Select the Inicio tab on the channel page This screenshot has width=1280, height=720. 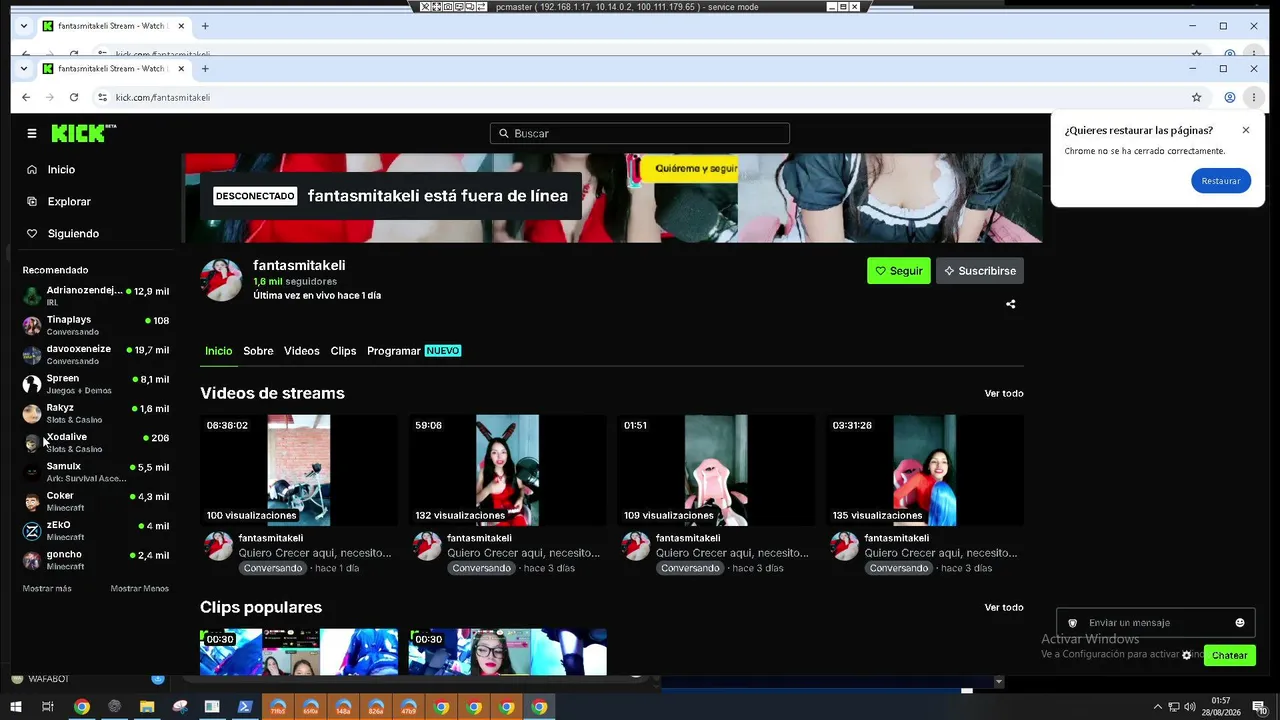tap(218, 351)
